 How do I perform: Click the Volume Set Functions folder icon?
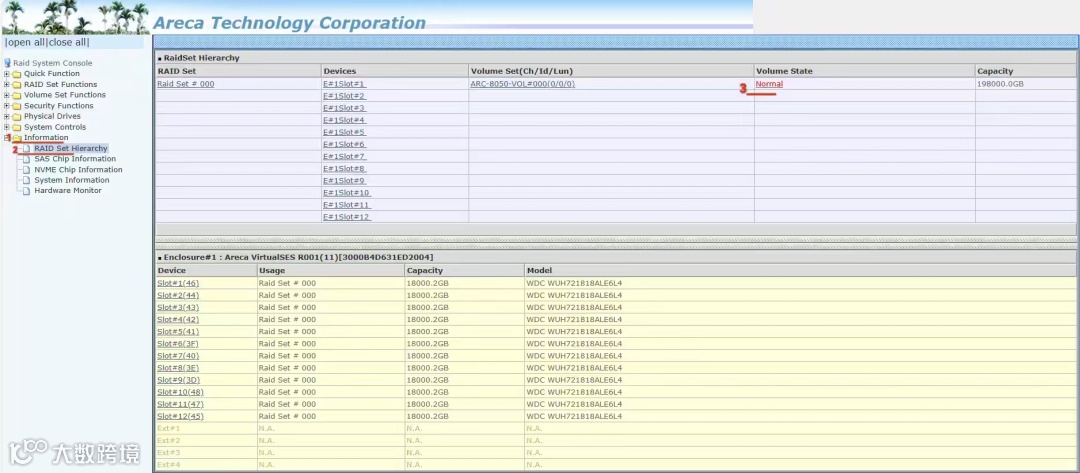[x=17, y=95]
